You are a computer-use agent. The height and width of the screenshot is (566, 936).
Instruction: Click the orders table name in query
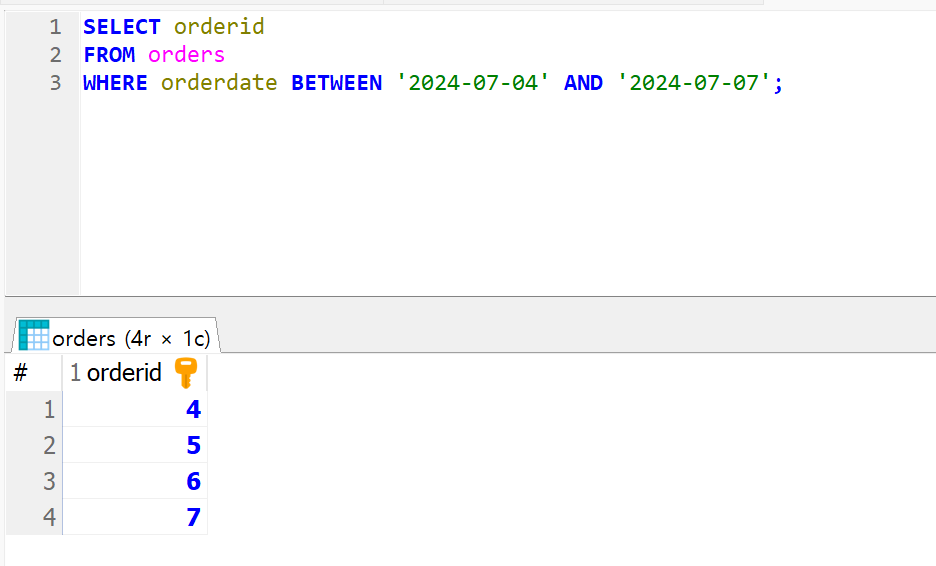pyautogui.click(x=186, y=55)
